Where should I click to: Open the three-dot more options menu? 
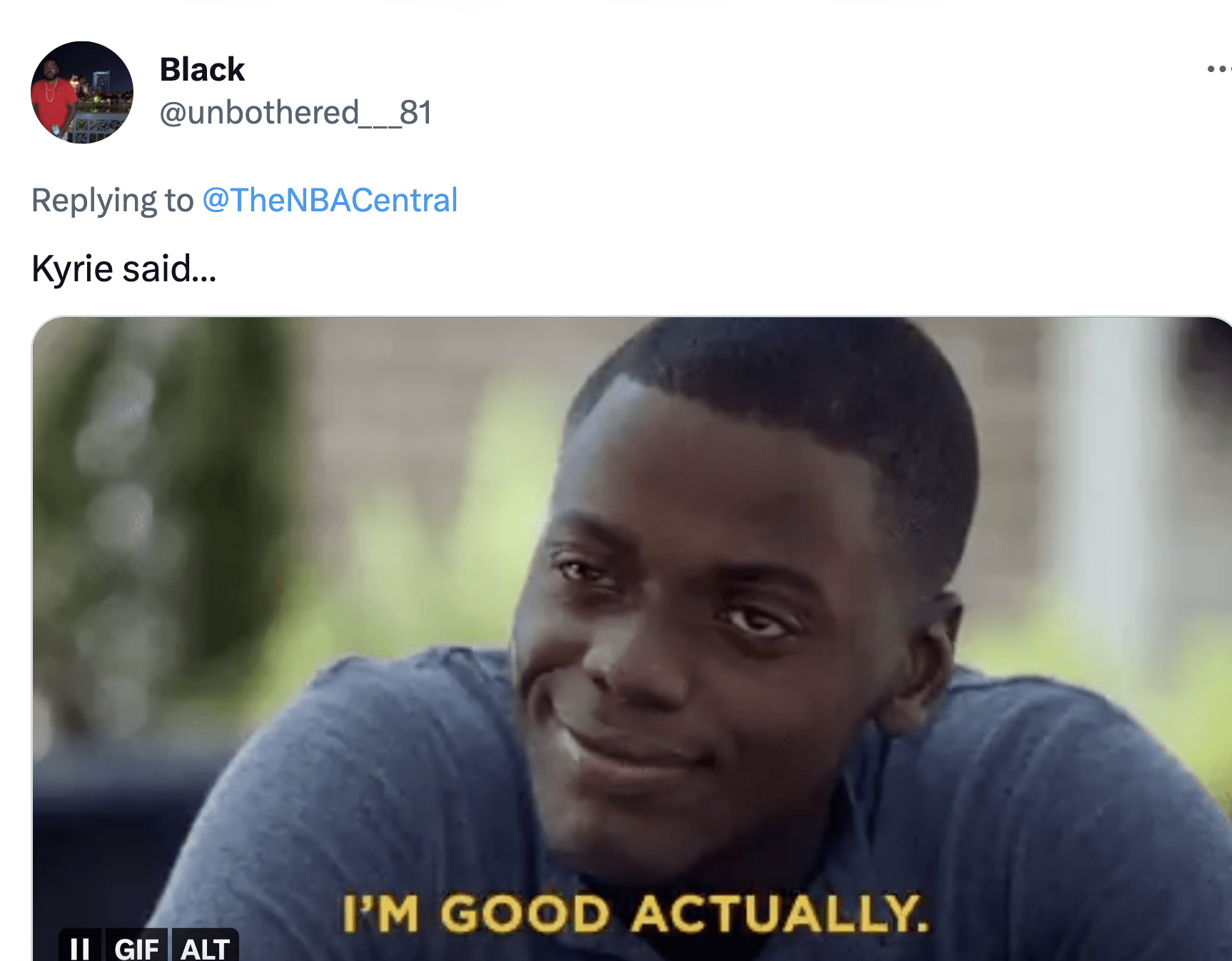[x=1219, y=69]
